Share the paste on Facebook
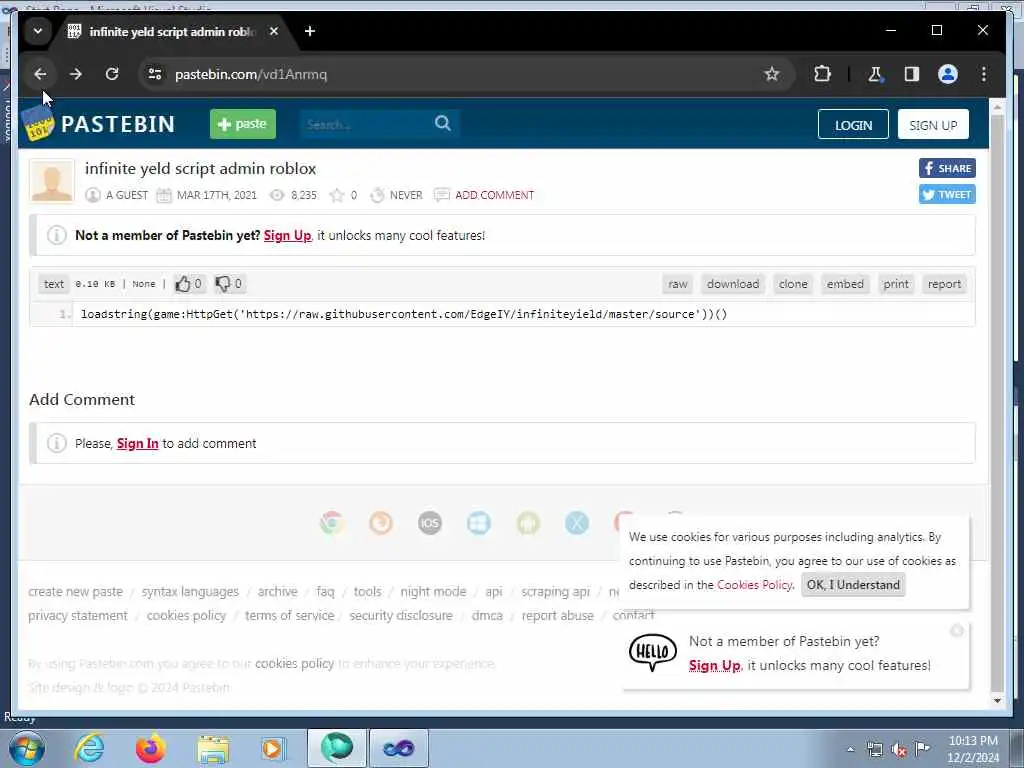This screenshot has width=1024, height=768. coord(947,168)
